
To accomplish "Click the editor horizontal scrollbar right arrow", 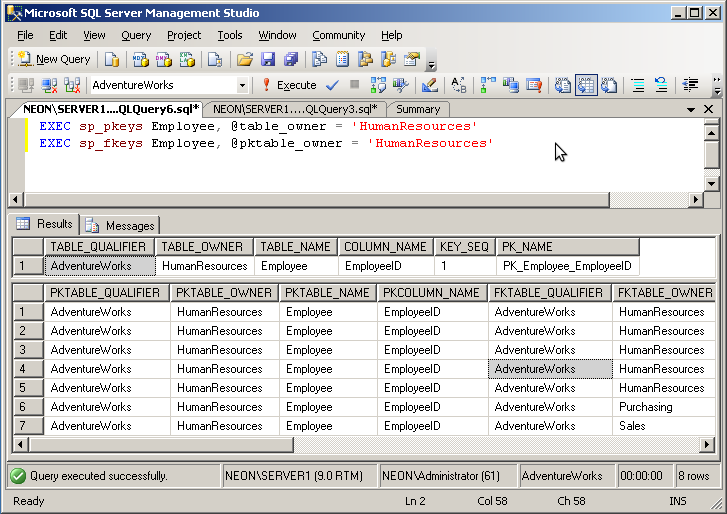I will pos(695,200).
